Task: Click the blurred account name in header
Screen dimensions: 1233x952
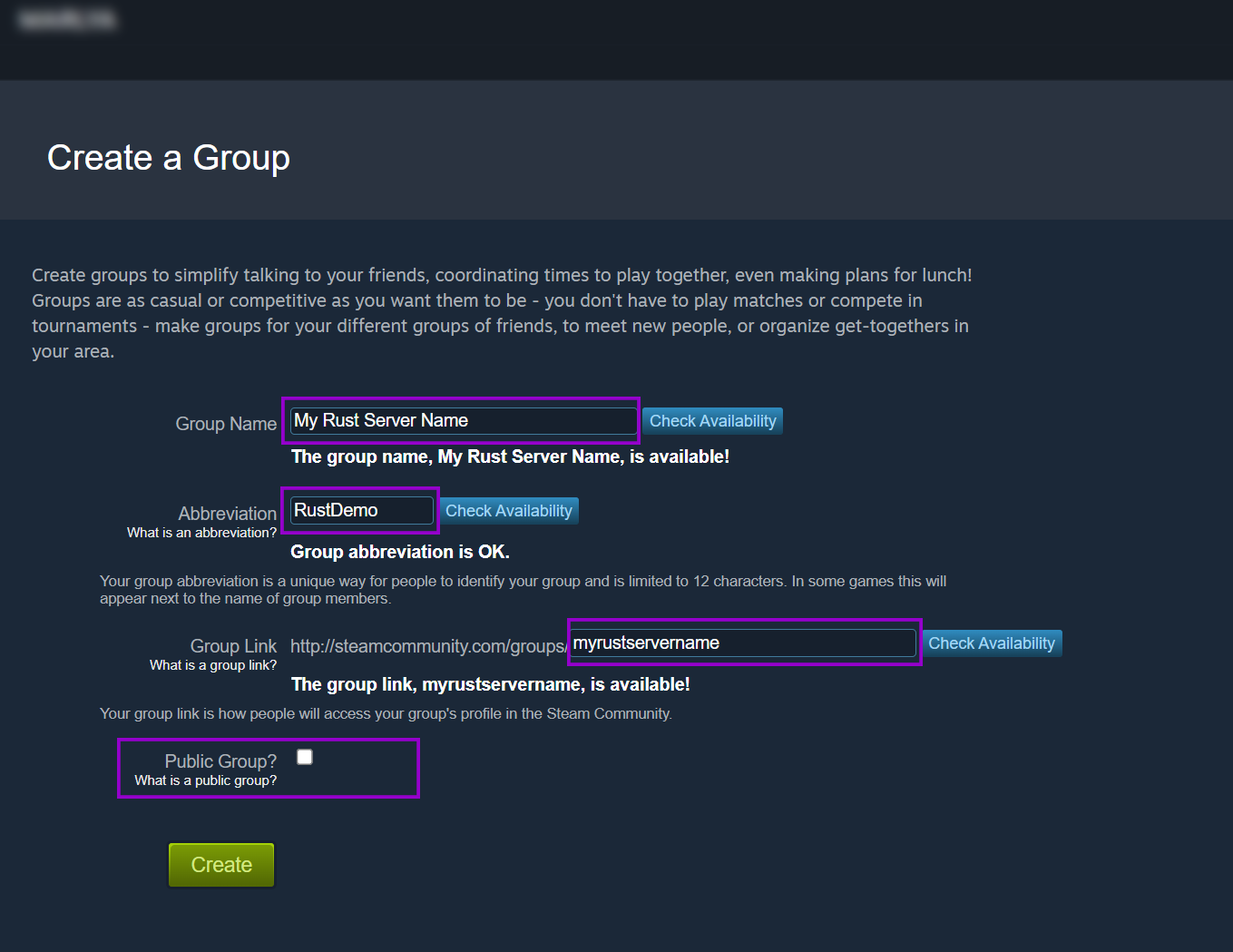Action: (x=67, y=20)
